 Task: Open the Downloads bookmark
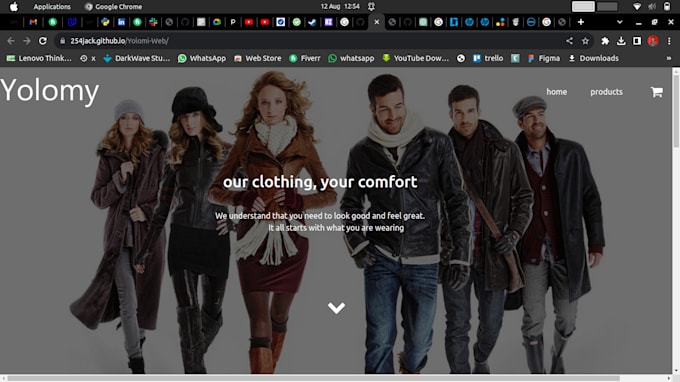(x=594, y=58)
